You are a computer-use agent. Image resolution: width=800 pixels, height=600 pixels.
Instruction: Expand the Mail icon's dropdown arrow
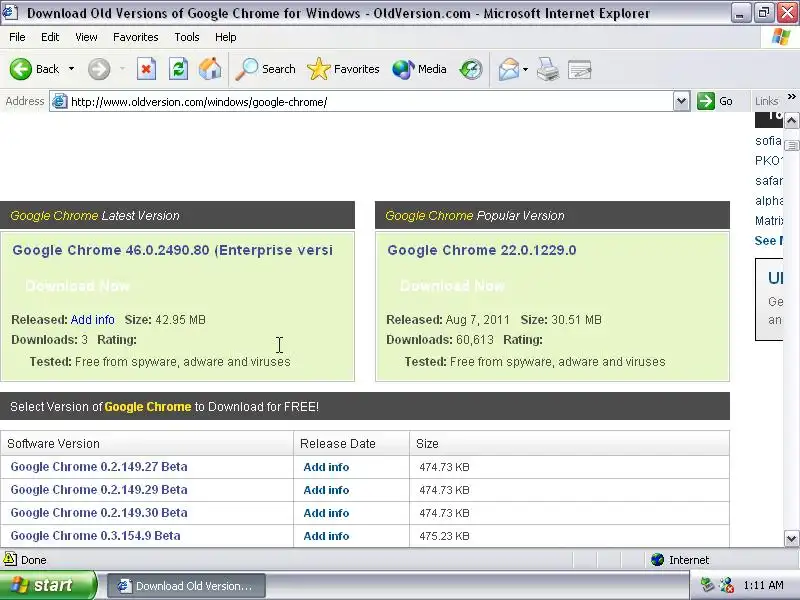526,69
